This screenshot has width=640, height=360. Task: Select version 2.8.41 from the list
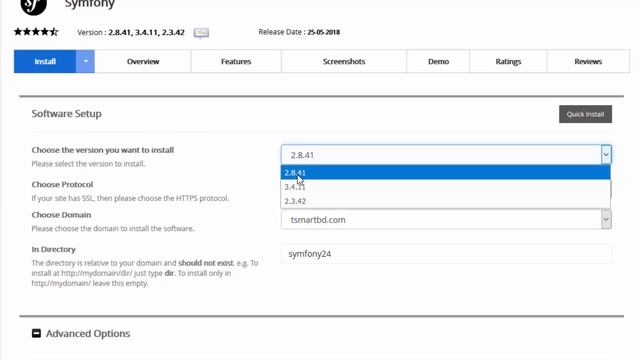coord(445,173)
